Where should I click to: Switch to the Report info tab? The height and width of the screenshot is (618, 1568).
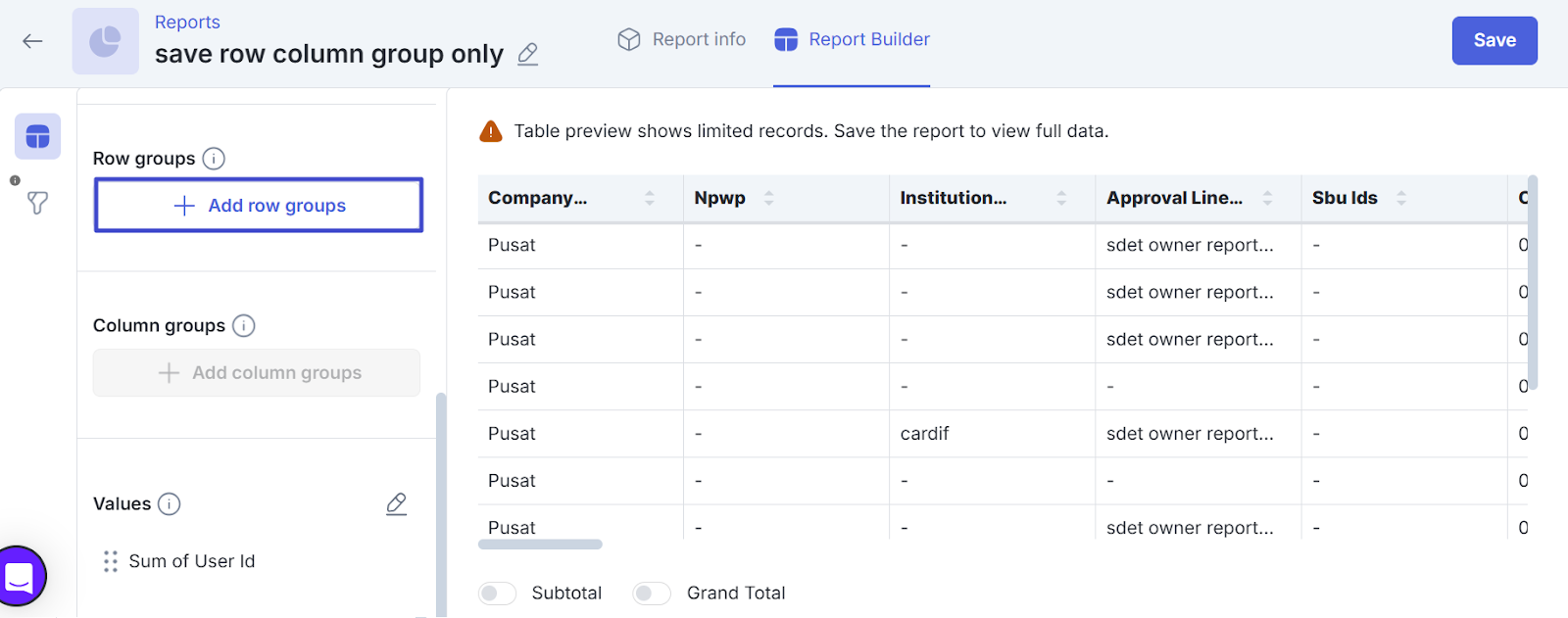(x=681, y=40)
